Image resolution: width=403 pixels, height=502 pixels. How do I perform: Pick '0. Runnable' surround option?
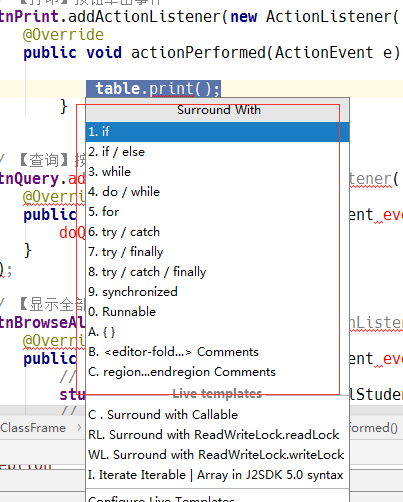point(217,312)
